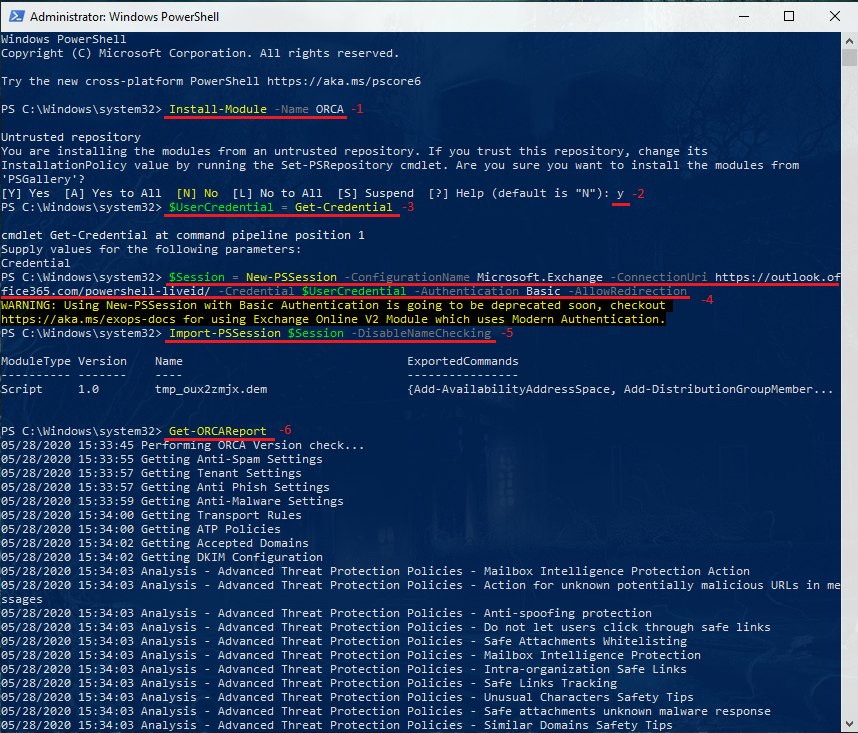858x733 pixels.
Task: Click 'Intra-organization Safe Links' analysis text
Action: coord(585,669)
